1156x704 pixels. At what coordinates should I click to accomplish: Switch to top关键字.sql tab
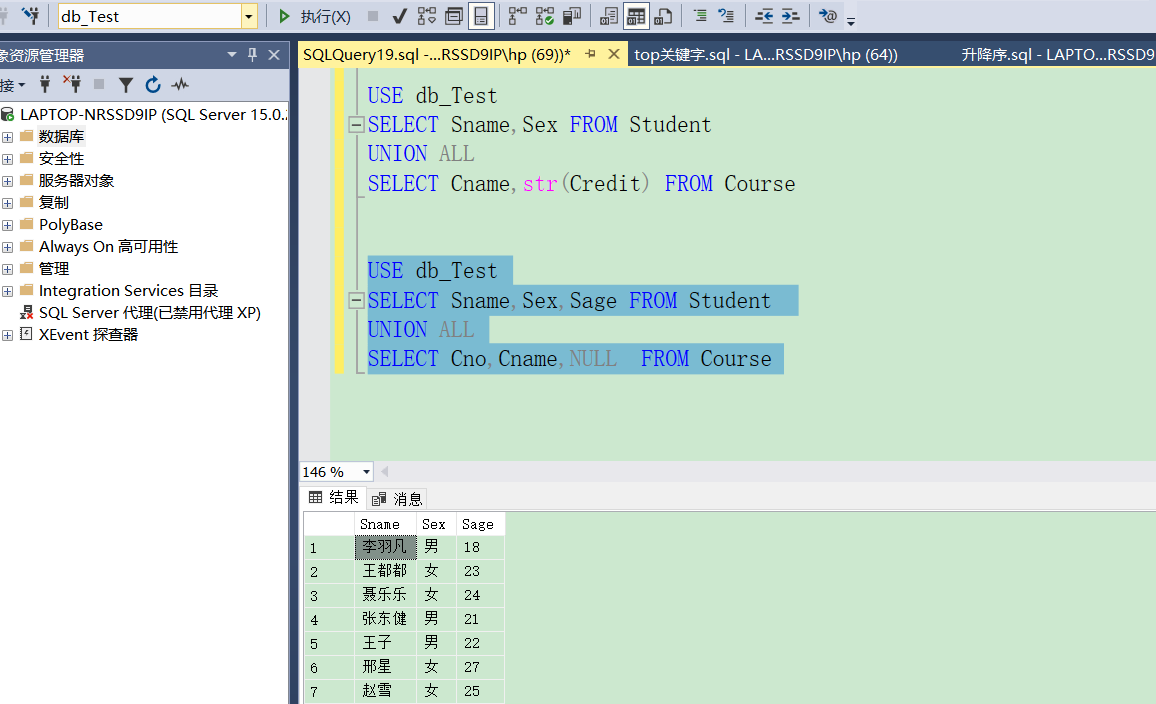pyautogui.click(x=765, y=55)
